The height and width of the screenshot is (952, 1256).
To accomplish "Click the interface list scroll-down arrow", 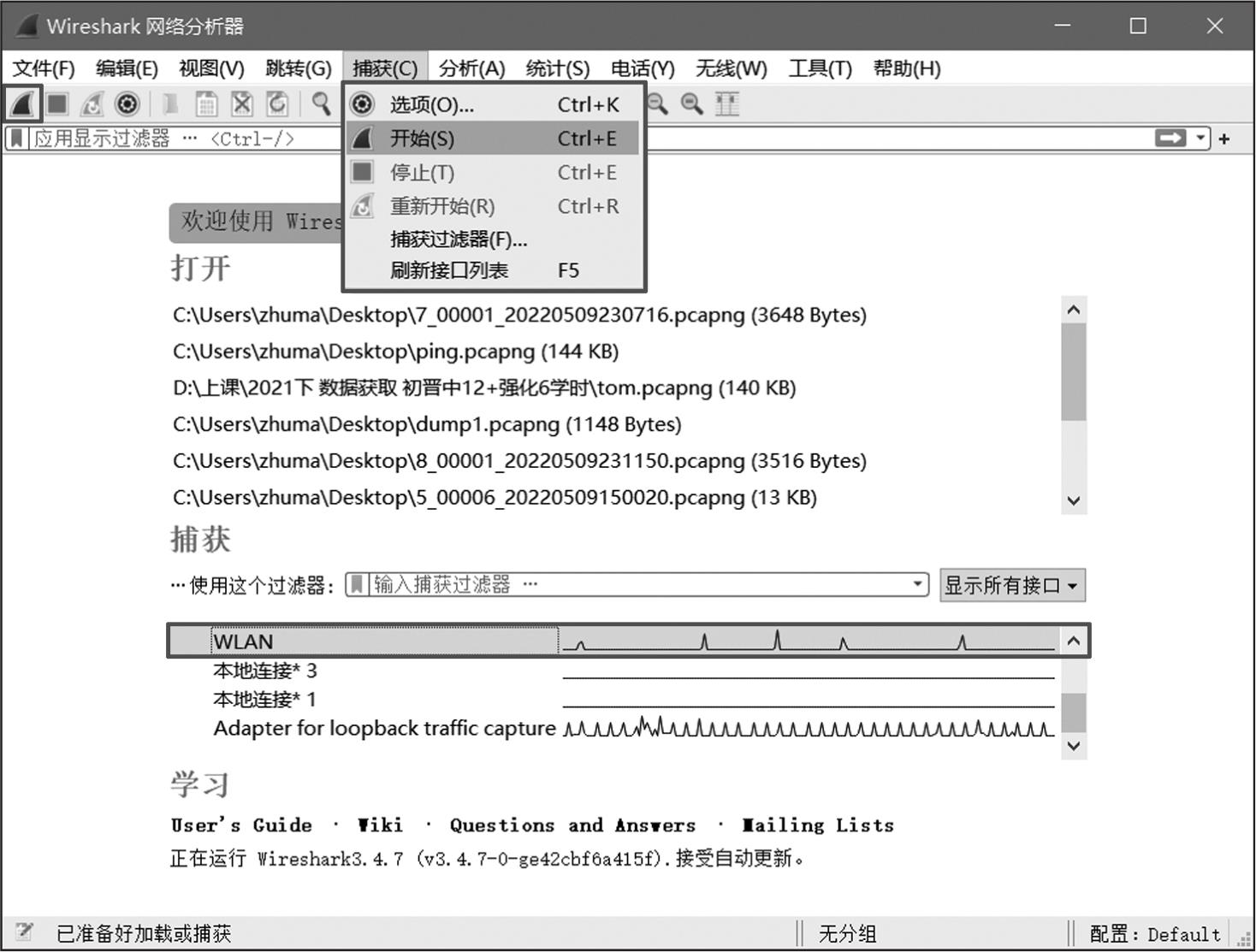I will click(1074, 746).
